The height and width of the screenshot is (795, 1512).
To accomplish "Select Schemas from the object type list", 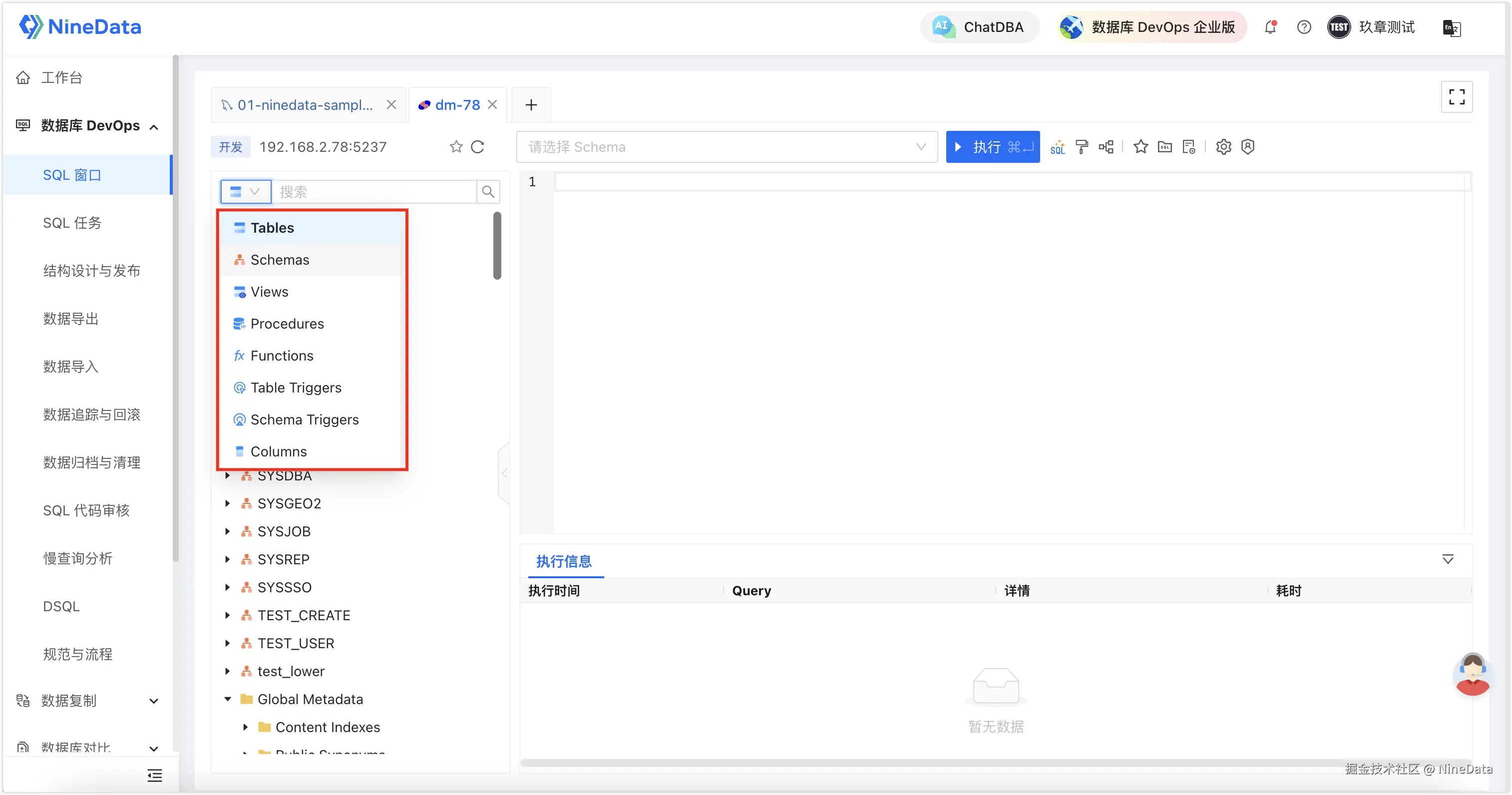I will coord(280,260).
